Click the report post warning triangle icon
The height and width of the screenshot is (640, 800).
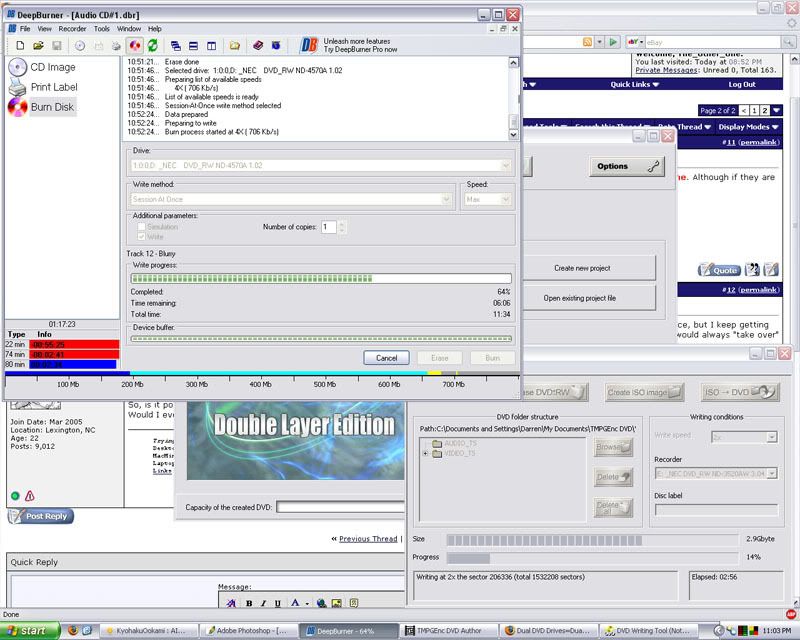(30, 496)
